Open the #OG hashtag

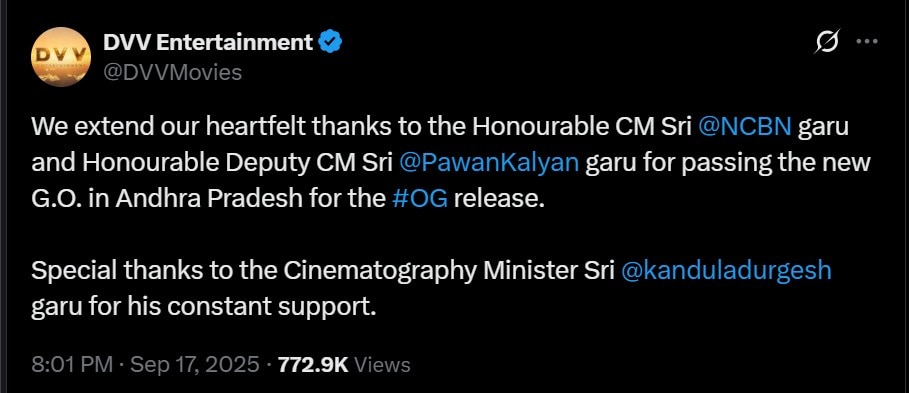pos(420,199)
